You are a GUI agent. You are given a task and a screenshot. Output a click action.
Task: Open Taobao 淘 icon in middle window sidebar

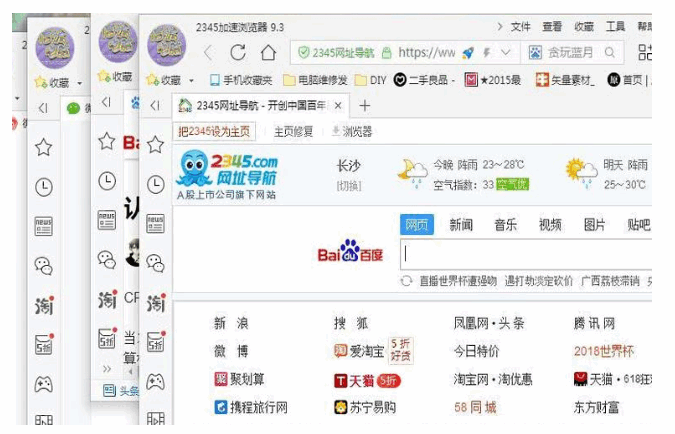[x=107, y=299]
